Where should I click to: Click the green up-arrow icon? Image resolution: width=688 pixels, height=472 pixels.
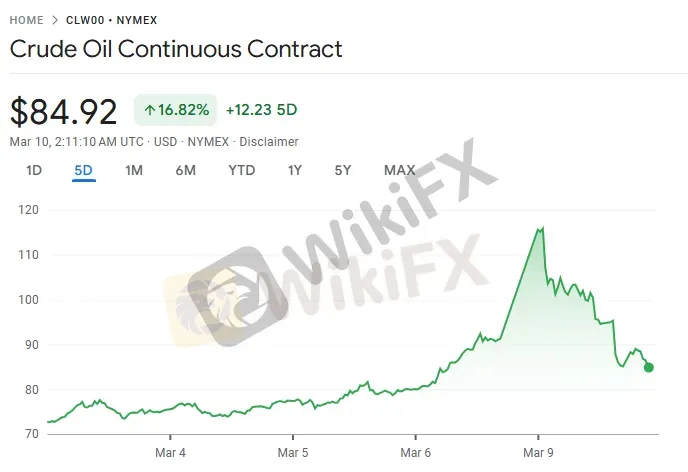(150, 110)
